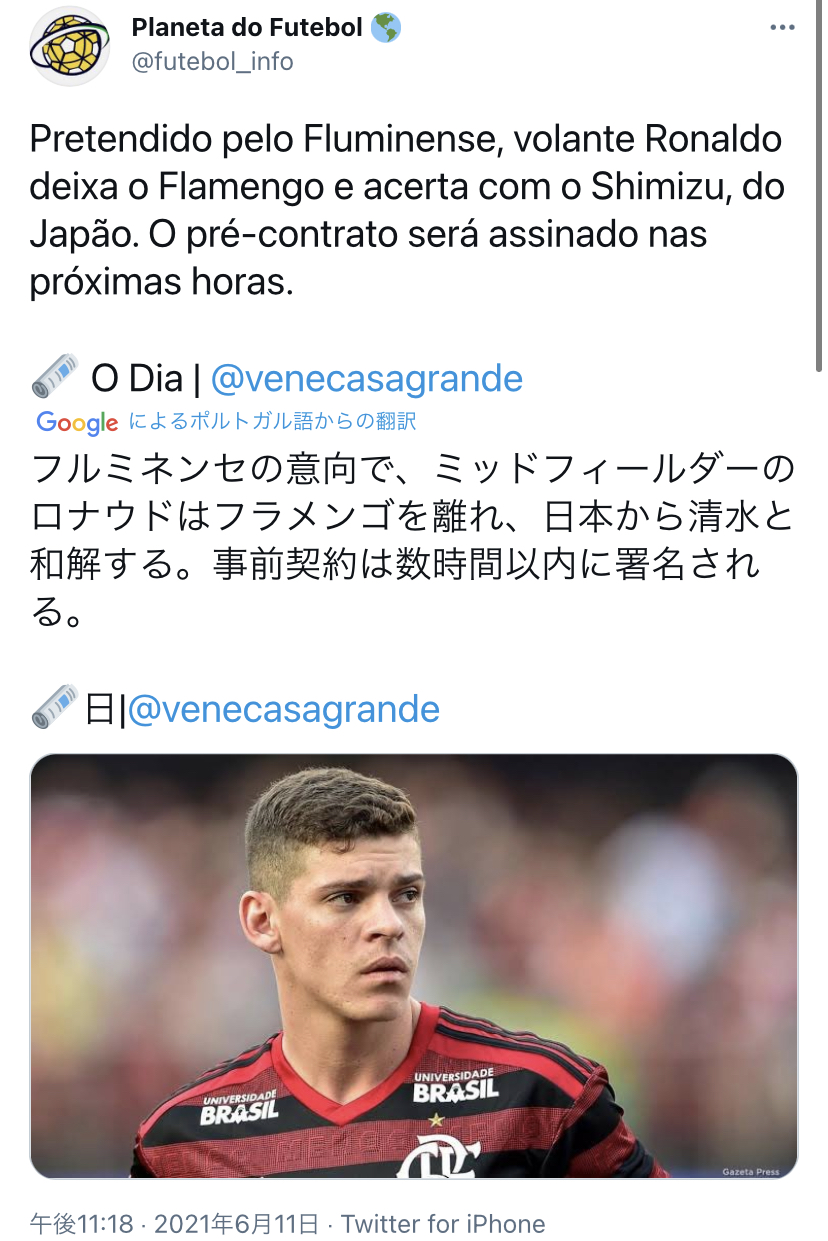Open @venecasagrande link after "O Dia |"
The width and height of the screenshot is (828, 1241).
367,379
